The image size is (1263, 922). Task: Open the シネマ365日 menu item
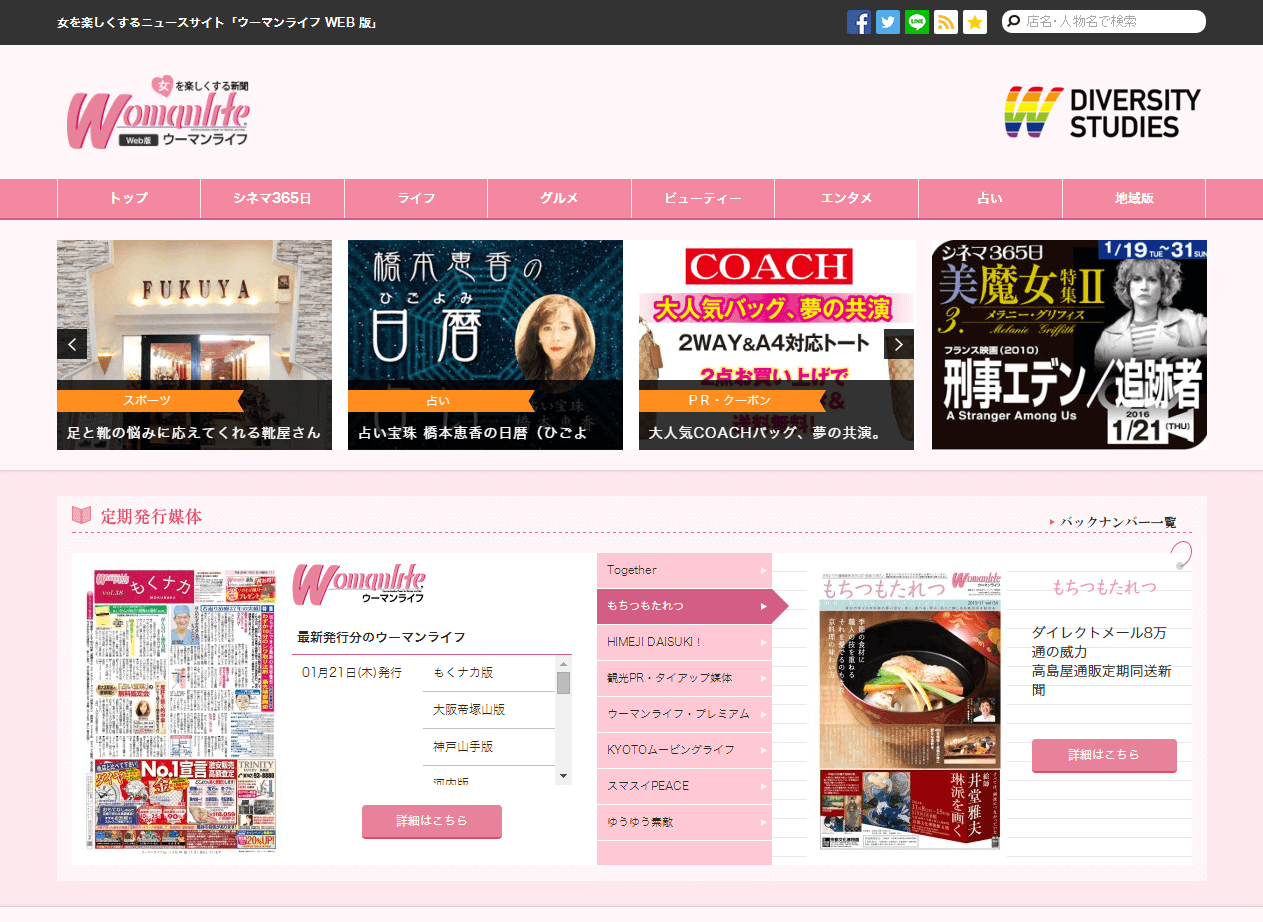273,198
